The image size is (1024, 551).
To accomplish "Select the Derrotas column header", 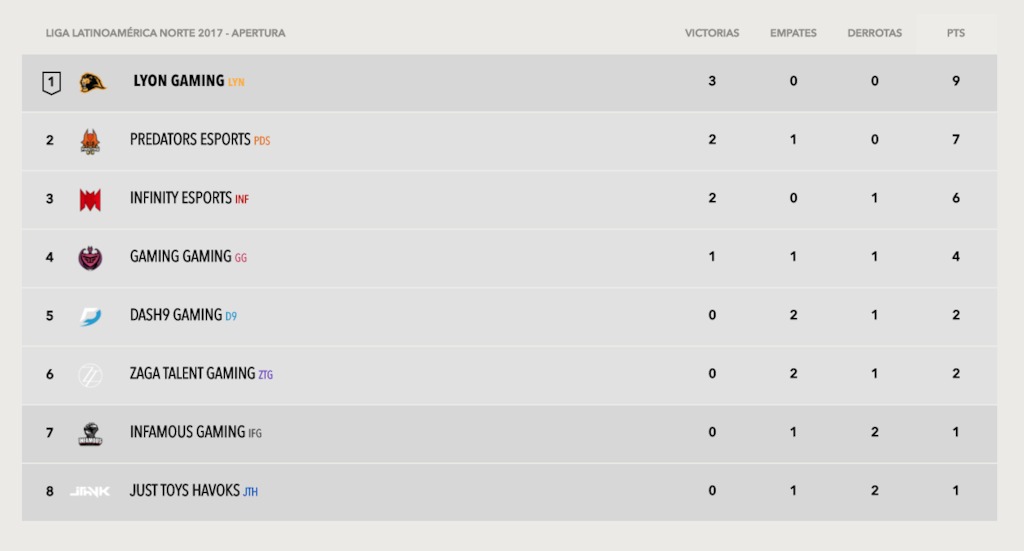I will (874, 33).
